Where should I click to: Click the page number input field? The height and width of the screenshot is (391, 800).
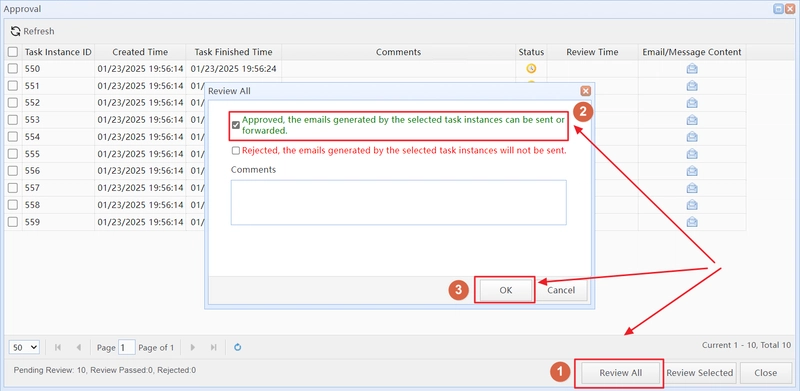[127, 348]
